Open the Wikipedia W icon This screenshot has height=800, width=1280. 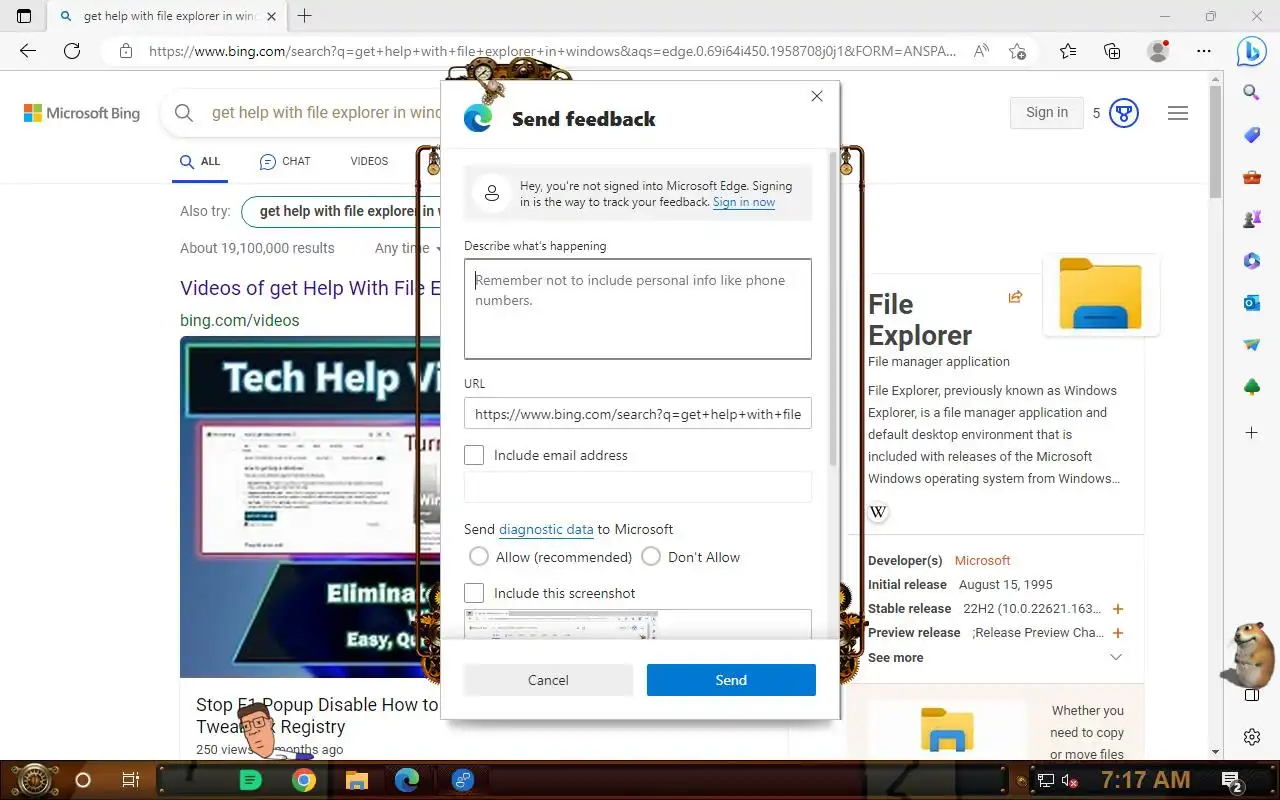coord(878,512)
